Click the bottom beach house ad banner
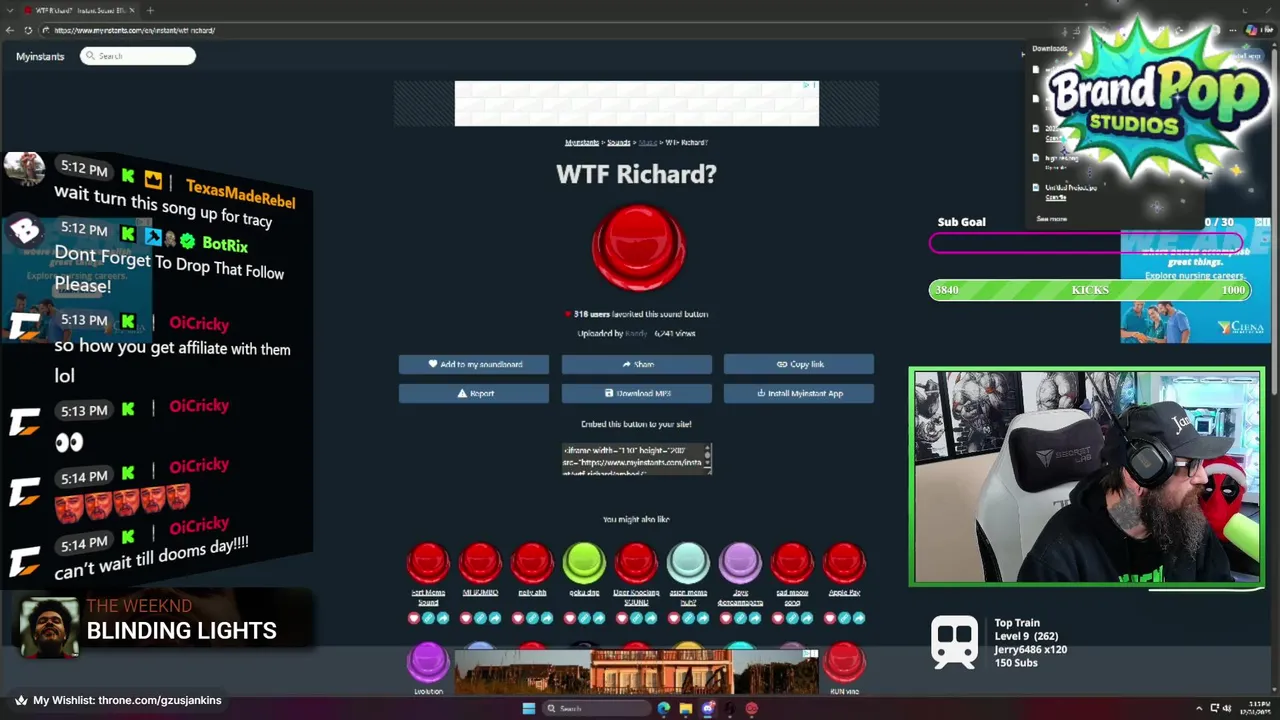This screenshot has width=1280, height=720. 636,671
